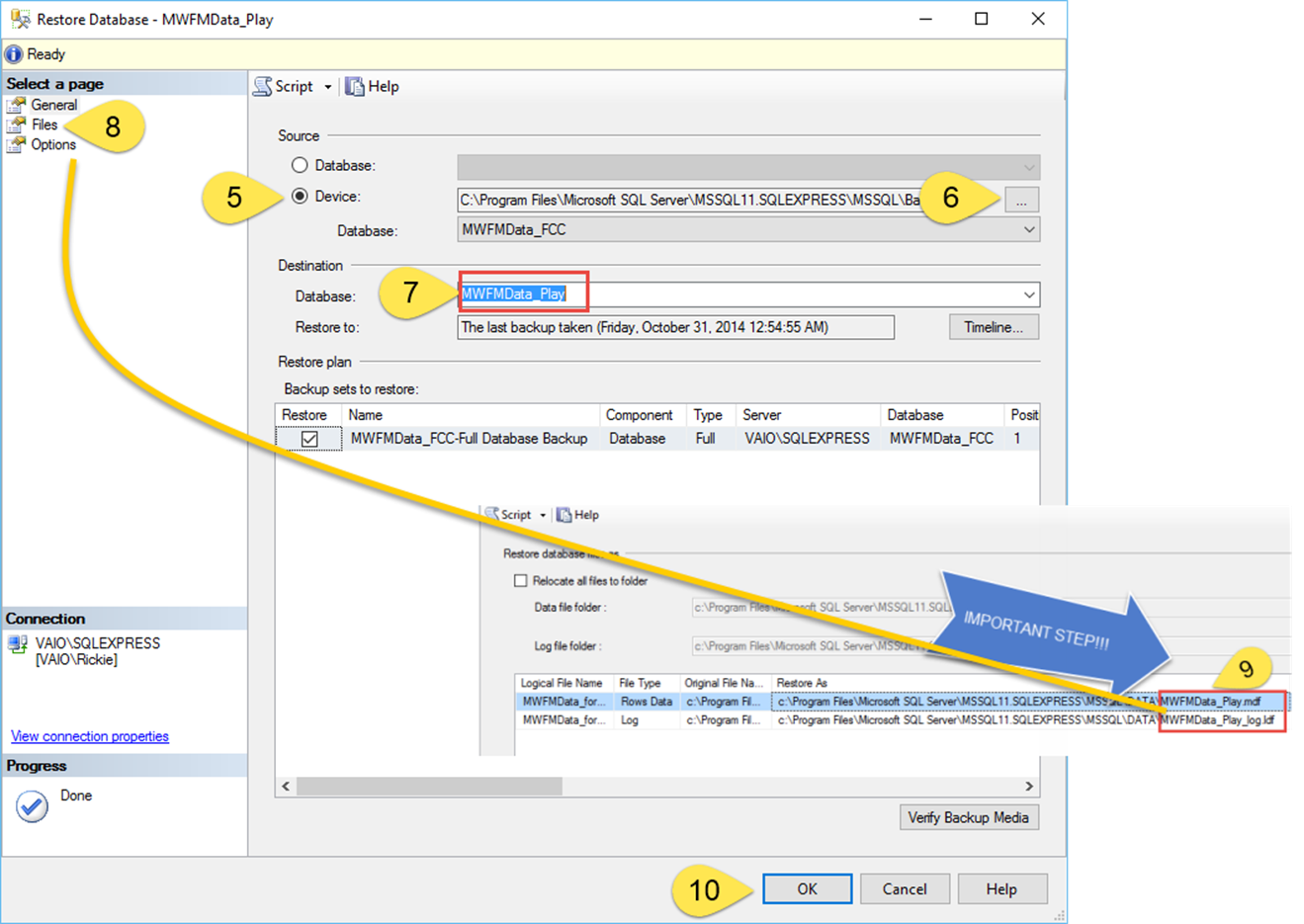
Task: Open the Options page
Action: [53, 145]
